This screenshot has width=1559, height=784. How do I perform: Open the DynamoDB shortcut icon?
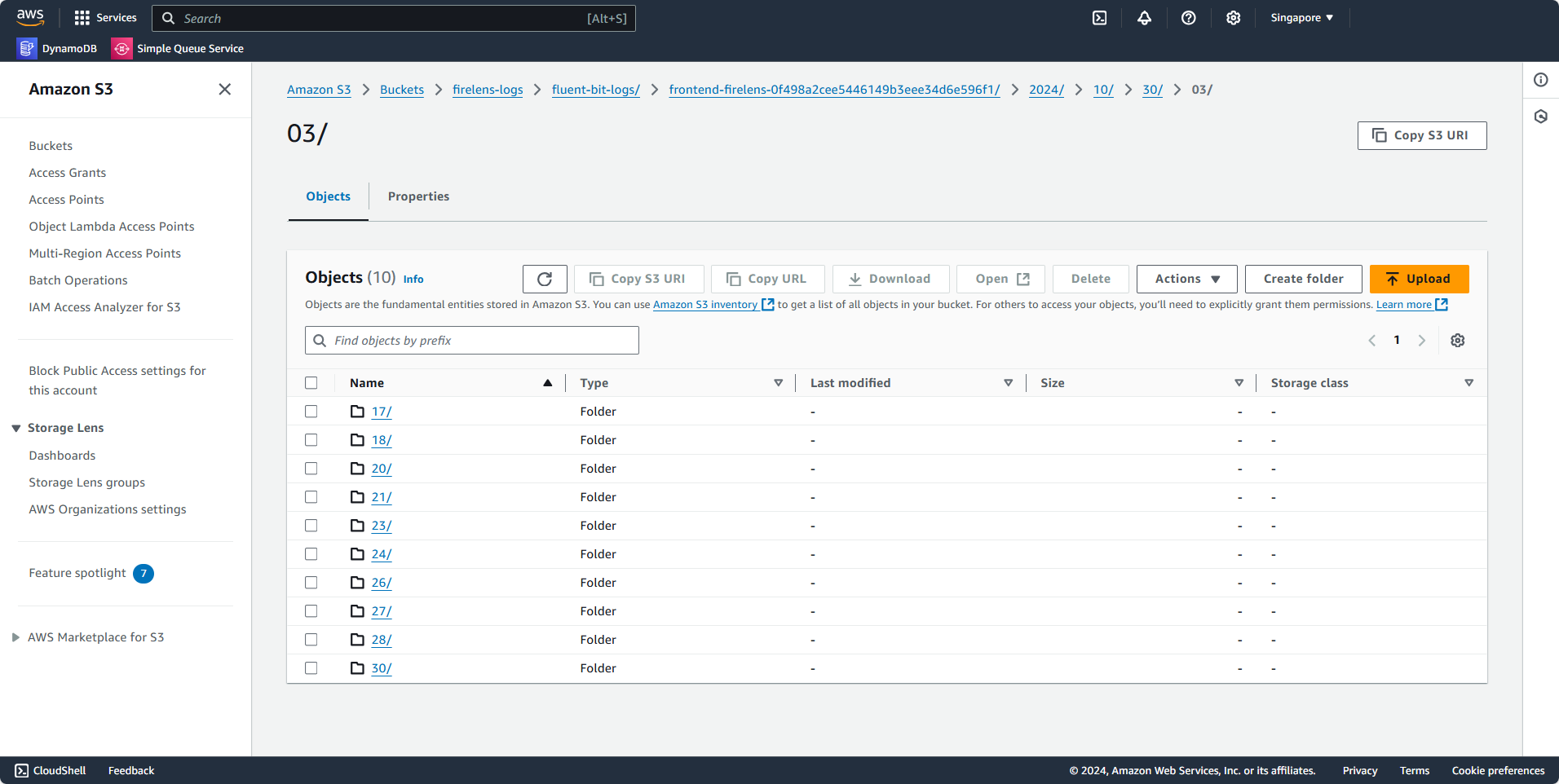point(27,49)
